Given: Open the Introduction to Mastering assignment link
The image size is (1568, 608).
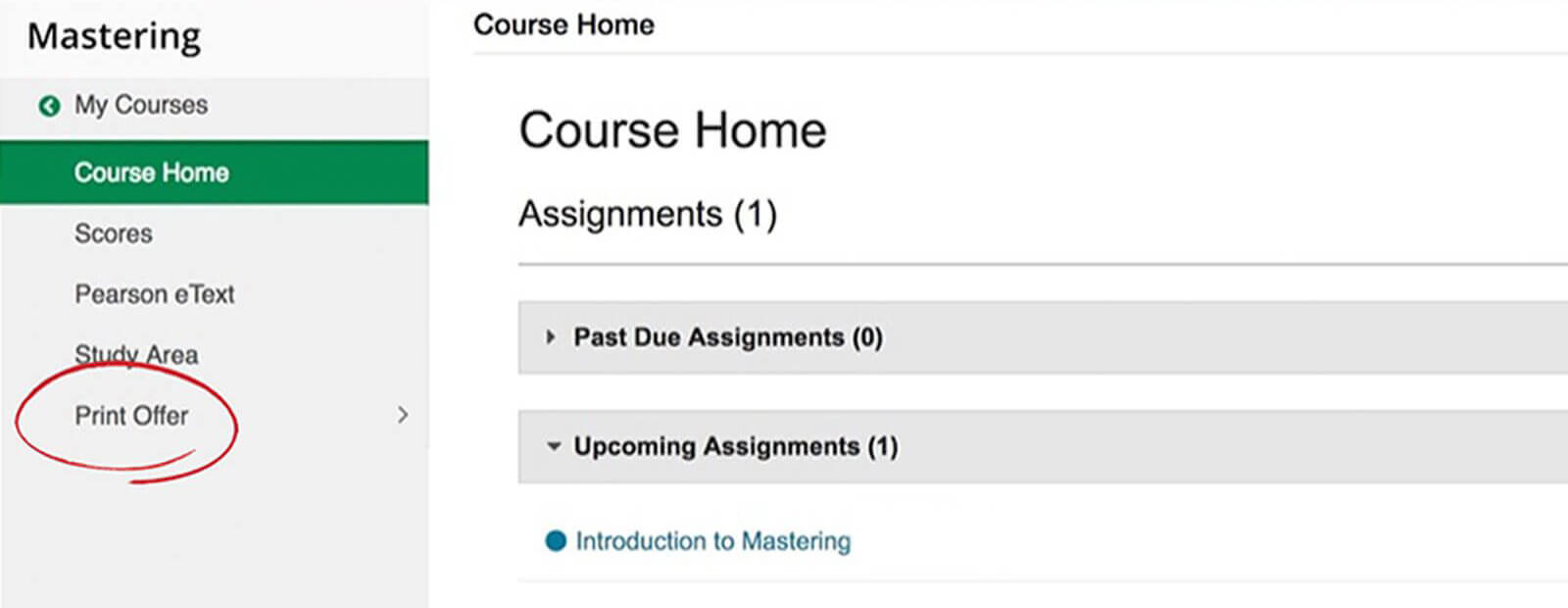Looking at the screenshot, I should point(712,541).
